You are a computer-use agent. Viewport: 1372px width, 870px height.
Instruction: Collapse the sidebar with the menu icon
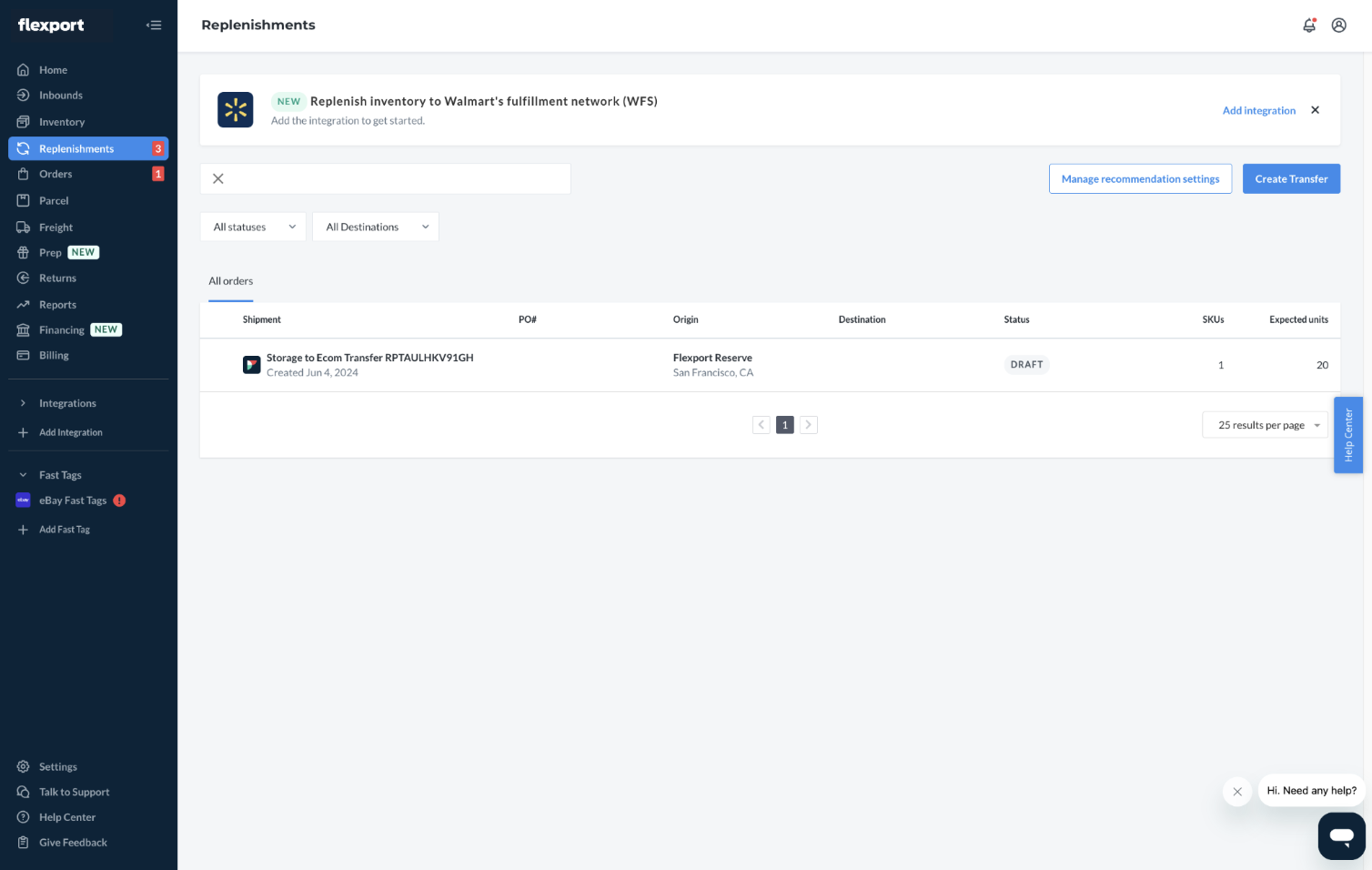154,25
